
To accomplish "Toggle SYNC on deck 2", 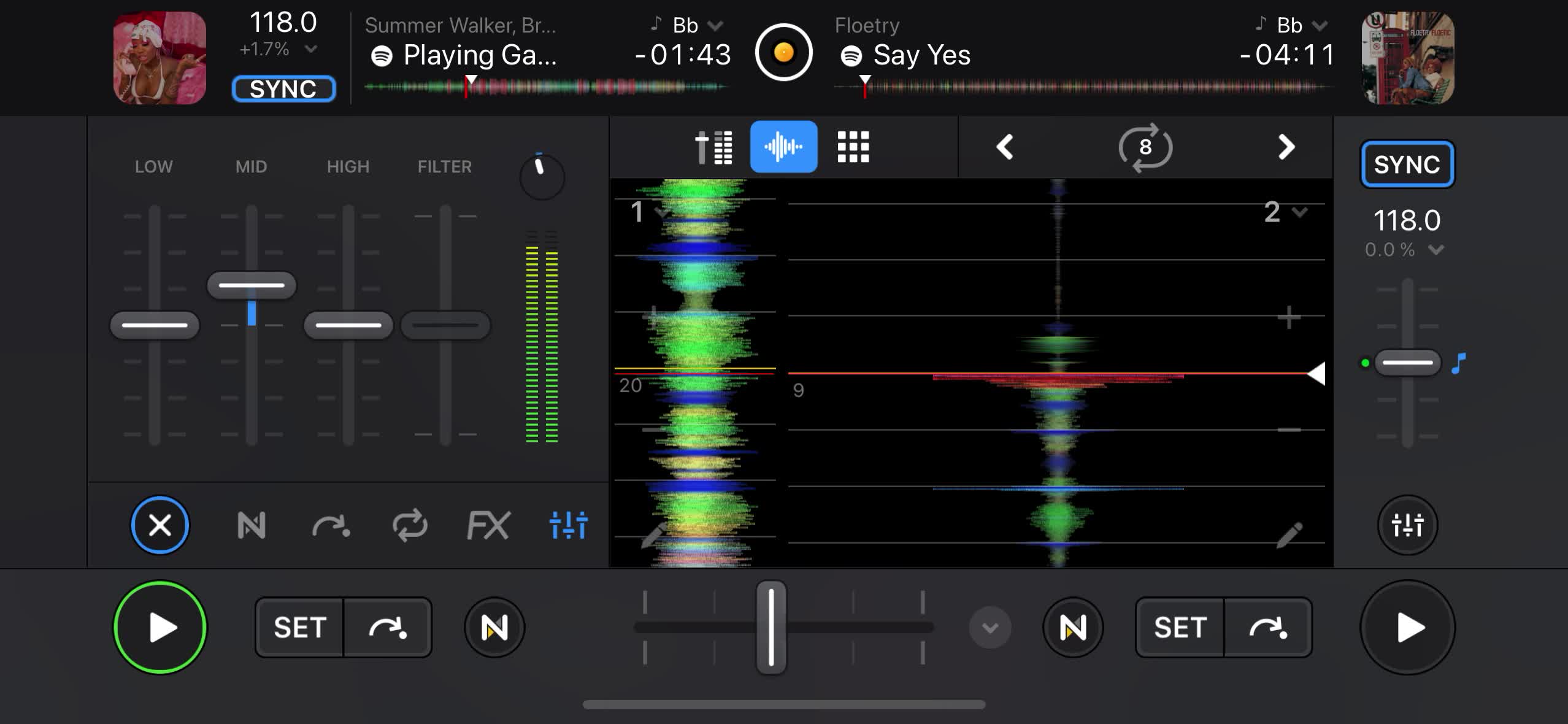I will tap(1407, 164).
